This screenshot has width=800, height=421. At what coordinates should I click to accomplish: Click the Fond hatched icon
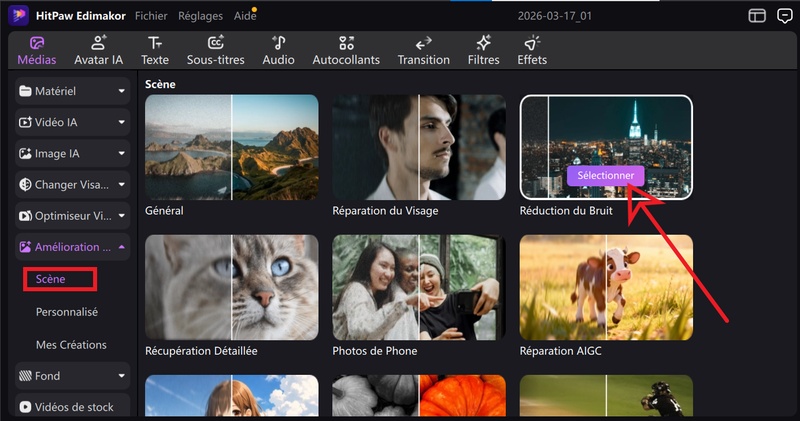point(25,376)
